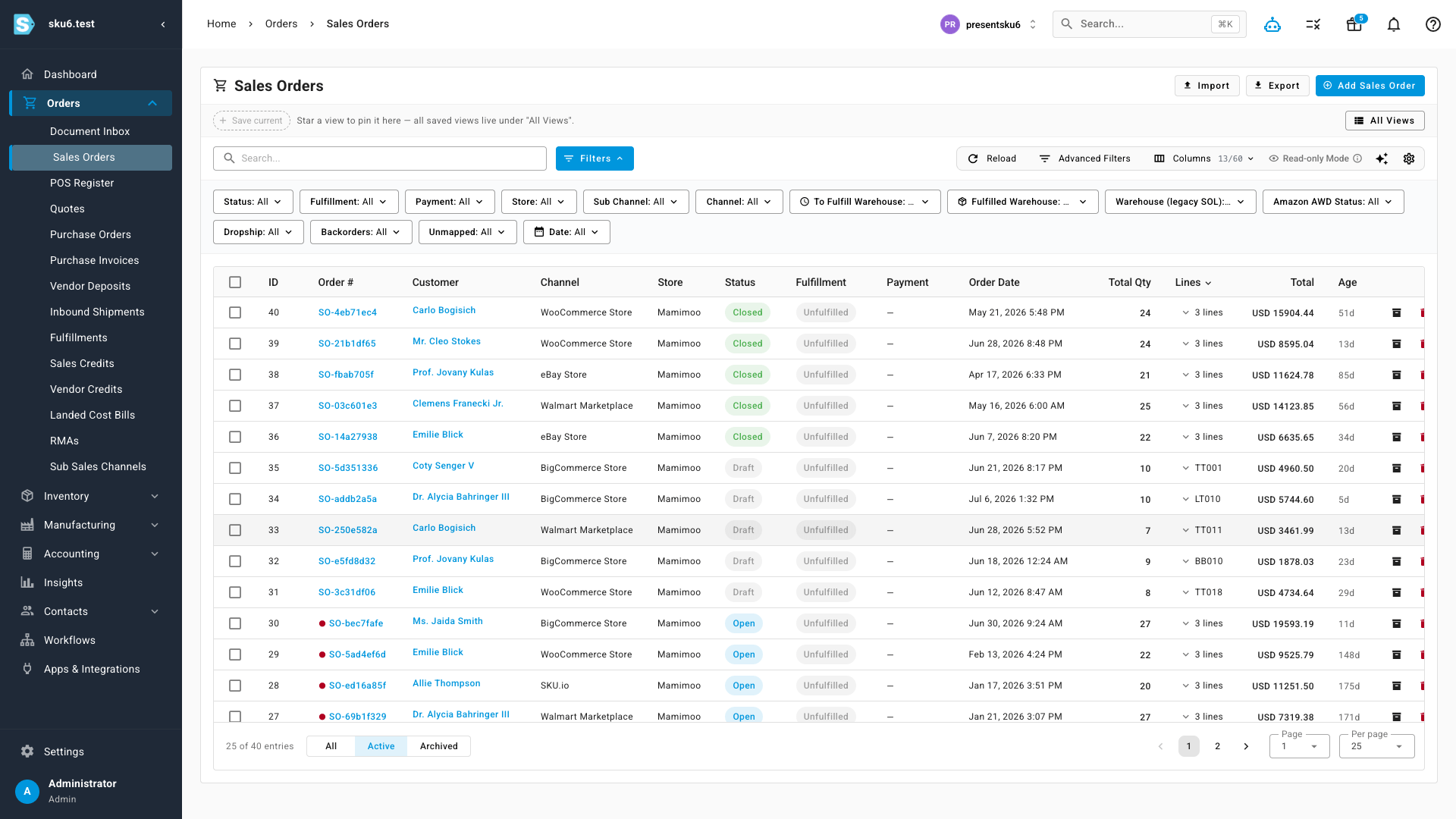The width and height of the screenshot is (1456, 819).
Task: Open table settings gear icon
Action: (x=1409, y=158)
